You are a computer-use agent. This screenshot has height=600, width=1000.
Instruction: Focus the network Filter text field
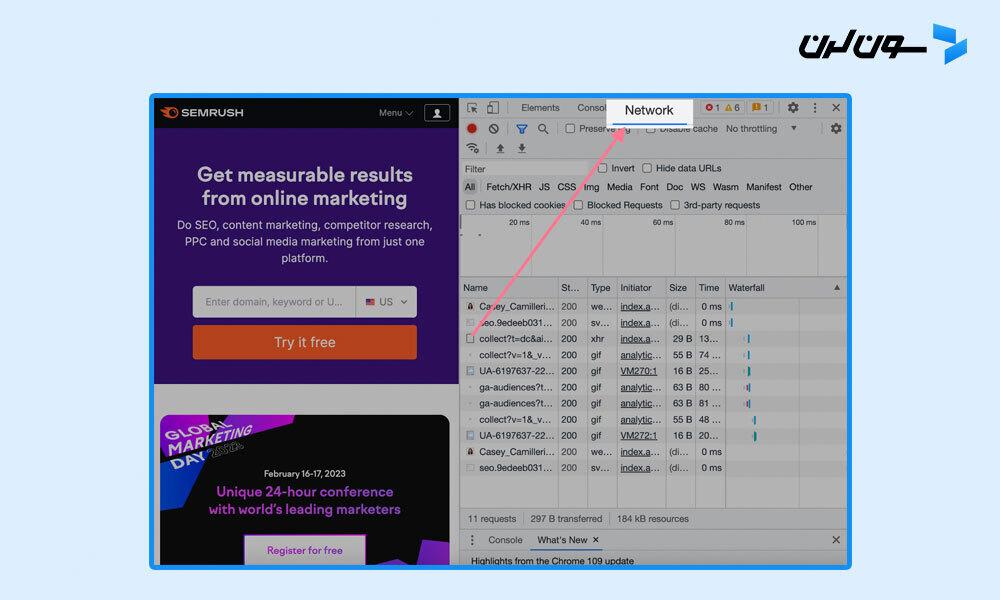click(526, 169)
